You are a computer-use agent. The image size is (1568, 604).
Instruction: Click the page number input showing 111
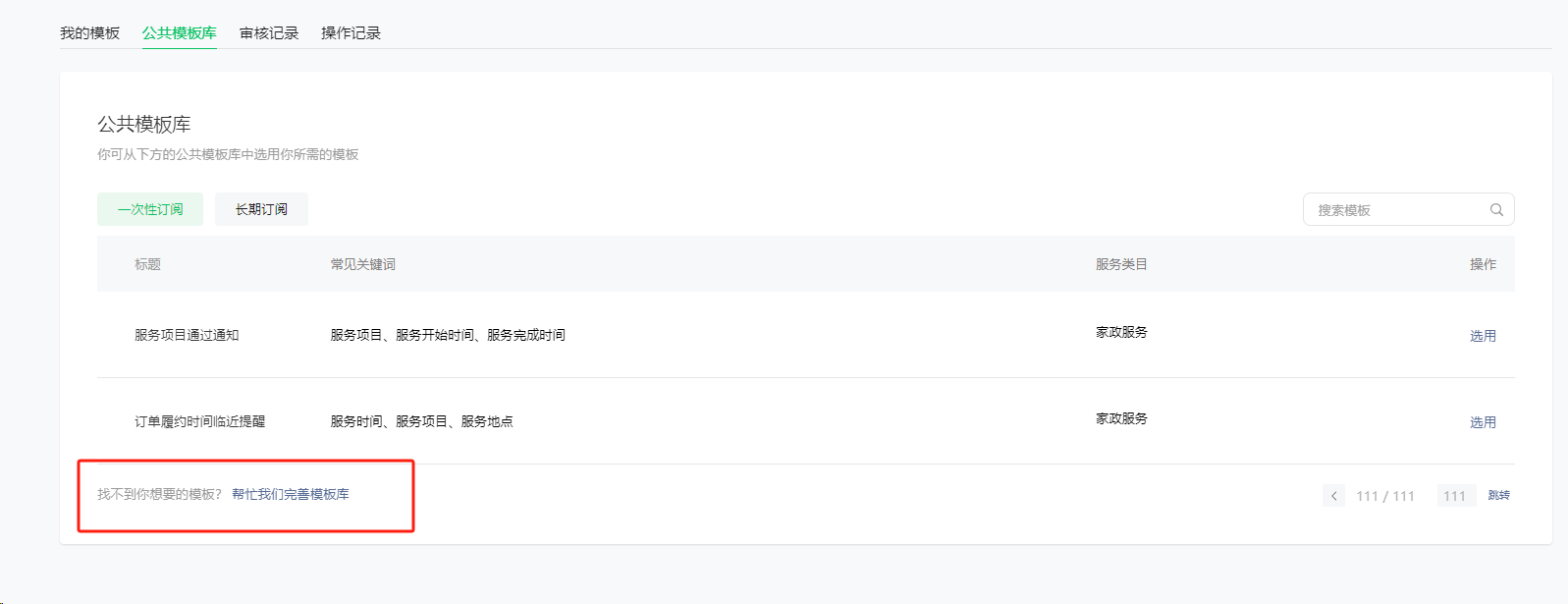click(x=1455, y=496)
